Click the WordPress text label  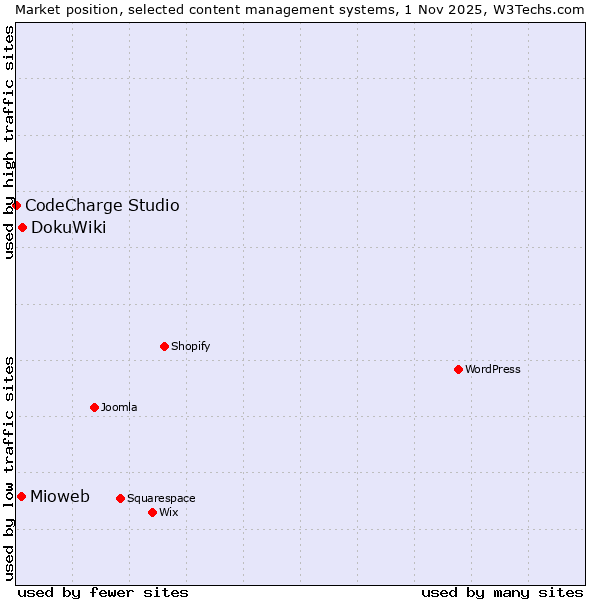[492, 369]
